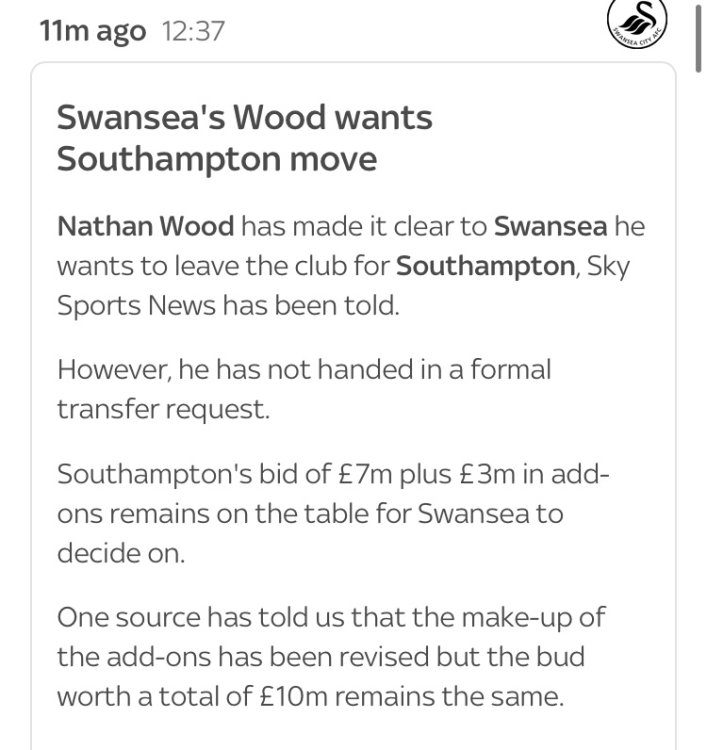The width and height of the screenshot is (707, 750).
Task: Click the "£10m" total figure
Action: coord(304,697)
